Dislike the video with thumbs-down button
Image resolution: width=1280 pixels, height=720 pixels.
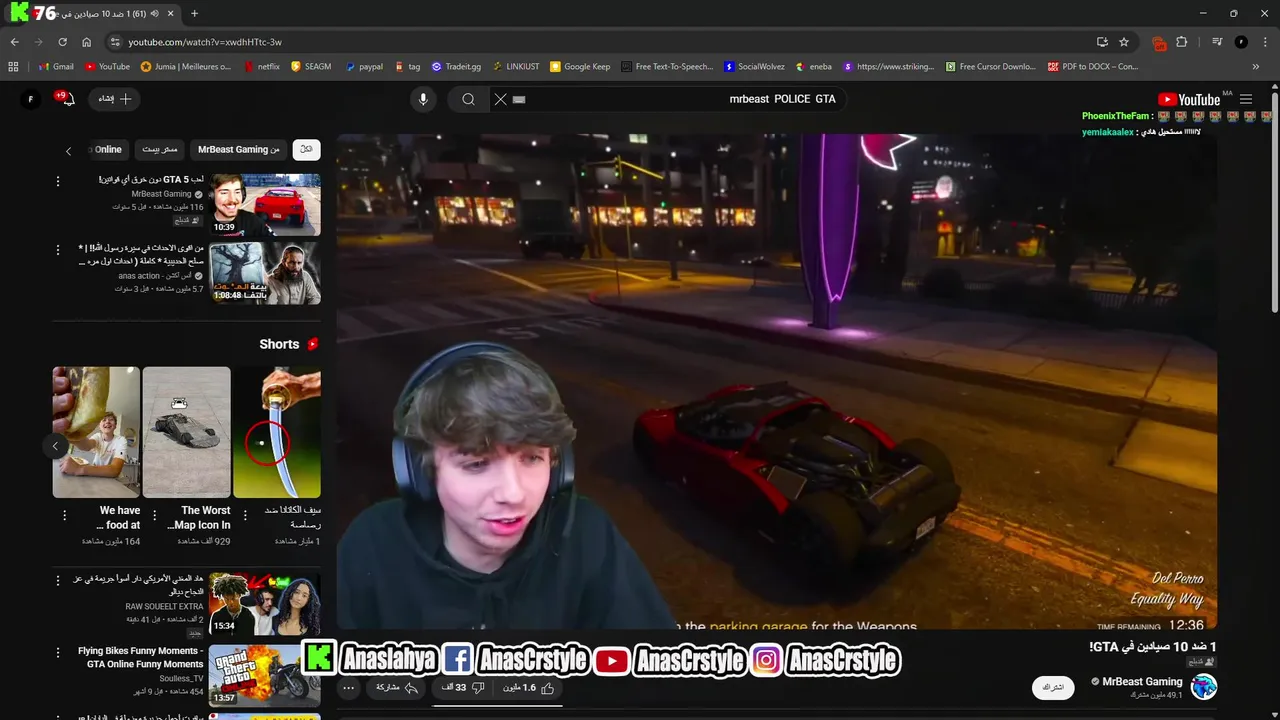463,688
